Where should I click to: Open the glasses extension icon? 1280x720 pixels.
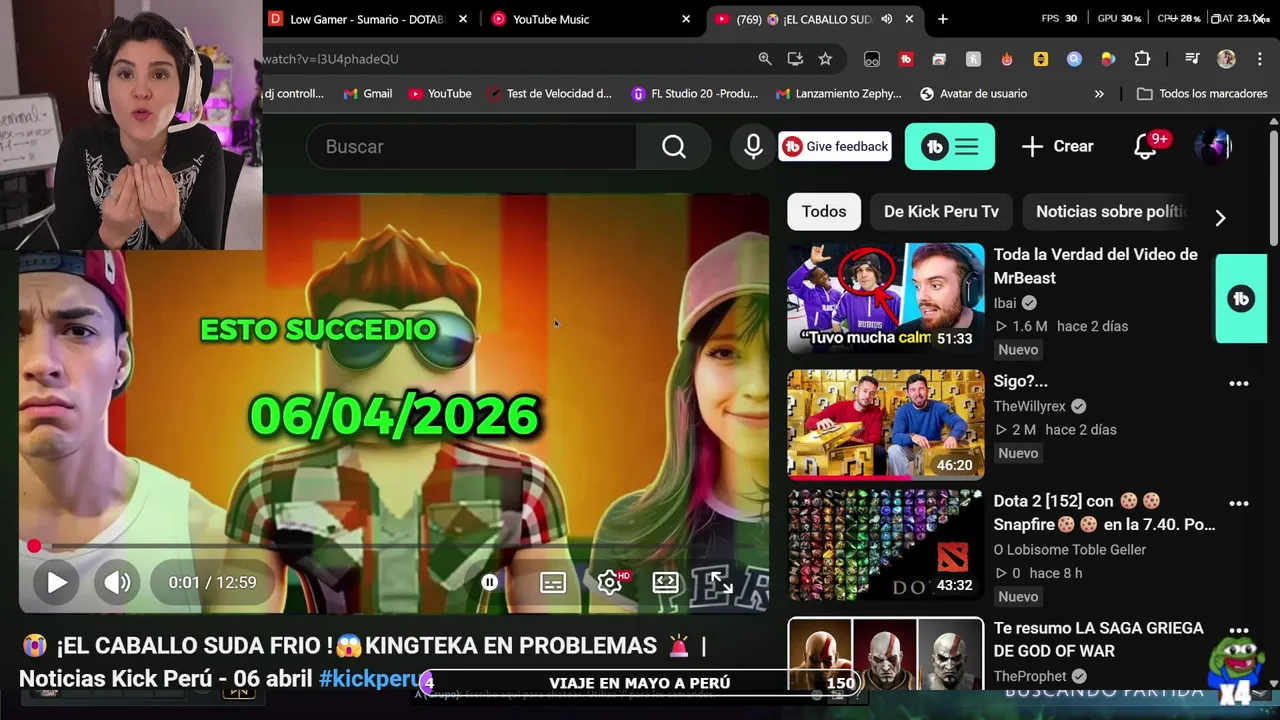(x=872, y=60)
